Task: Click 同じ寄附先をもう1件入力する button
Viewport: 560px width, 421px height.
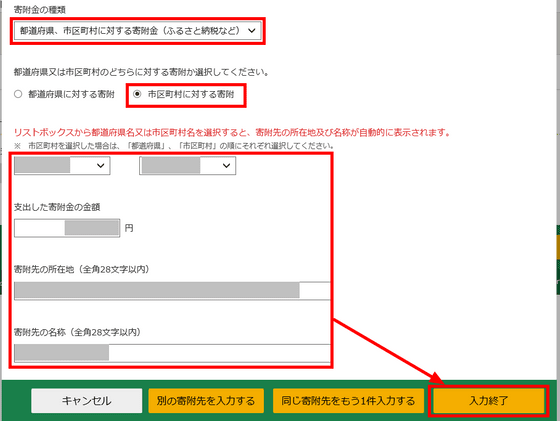Action: 348,401
